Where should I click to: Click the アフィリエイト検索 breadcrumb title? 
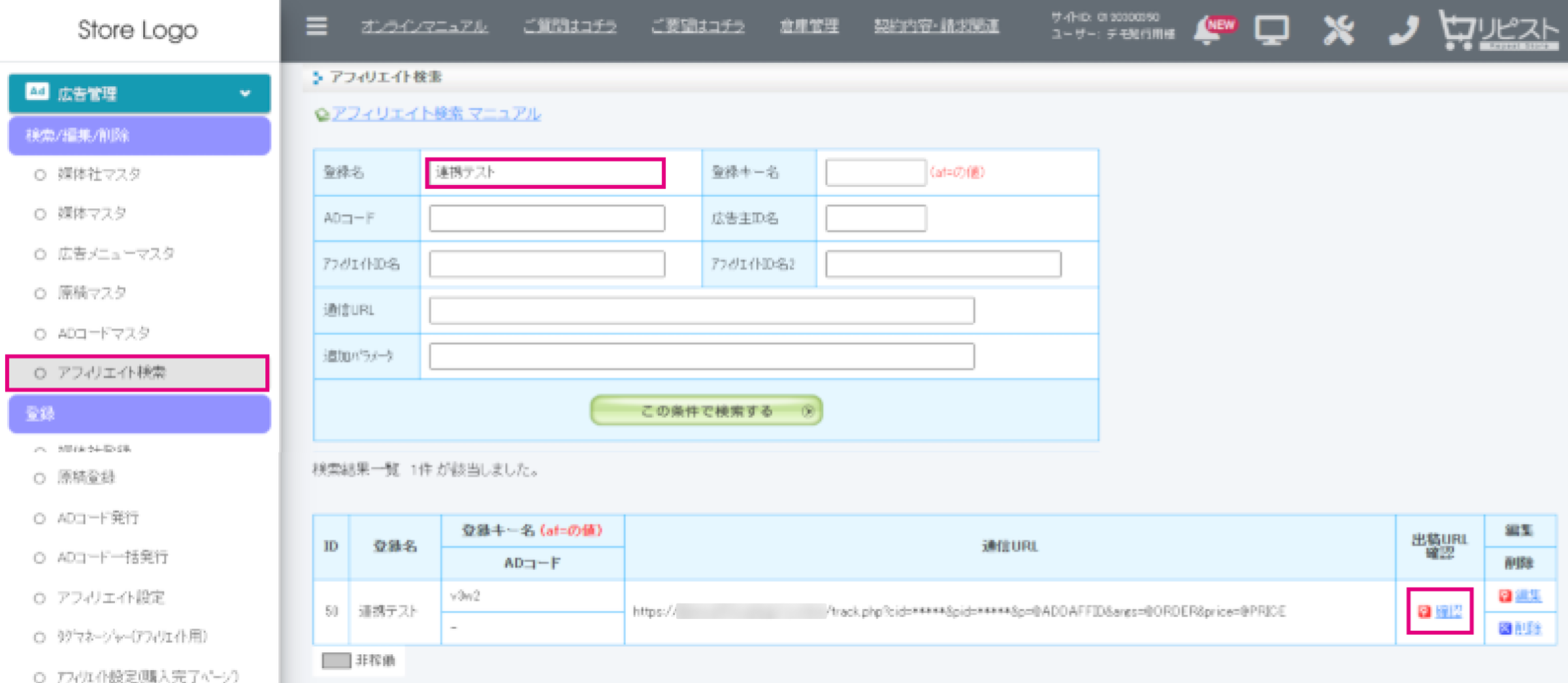pos(385,77)
